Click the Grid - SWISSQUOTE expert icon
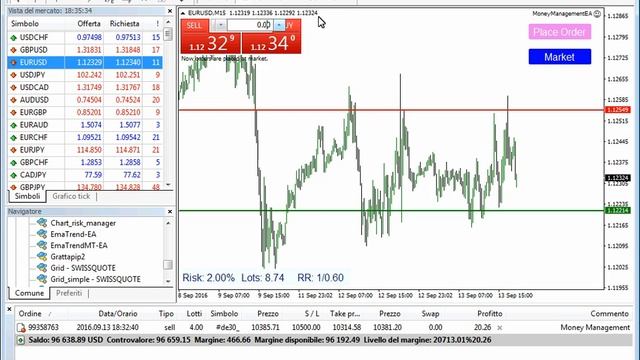The height and width of the screenshot is (360, 640). [x=42, y=268]
